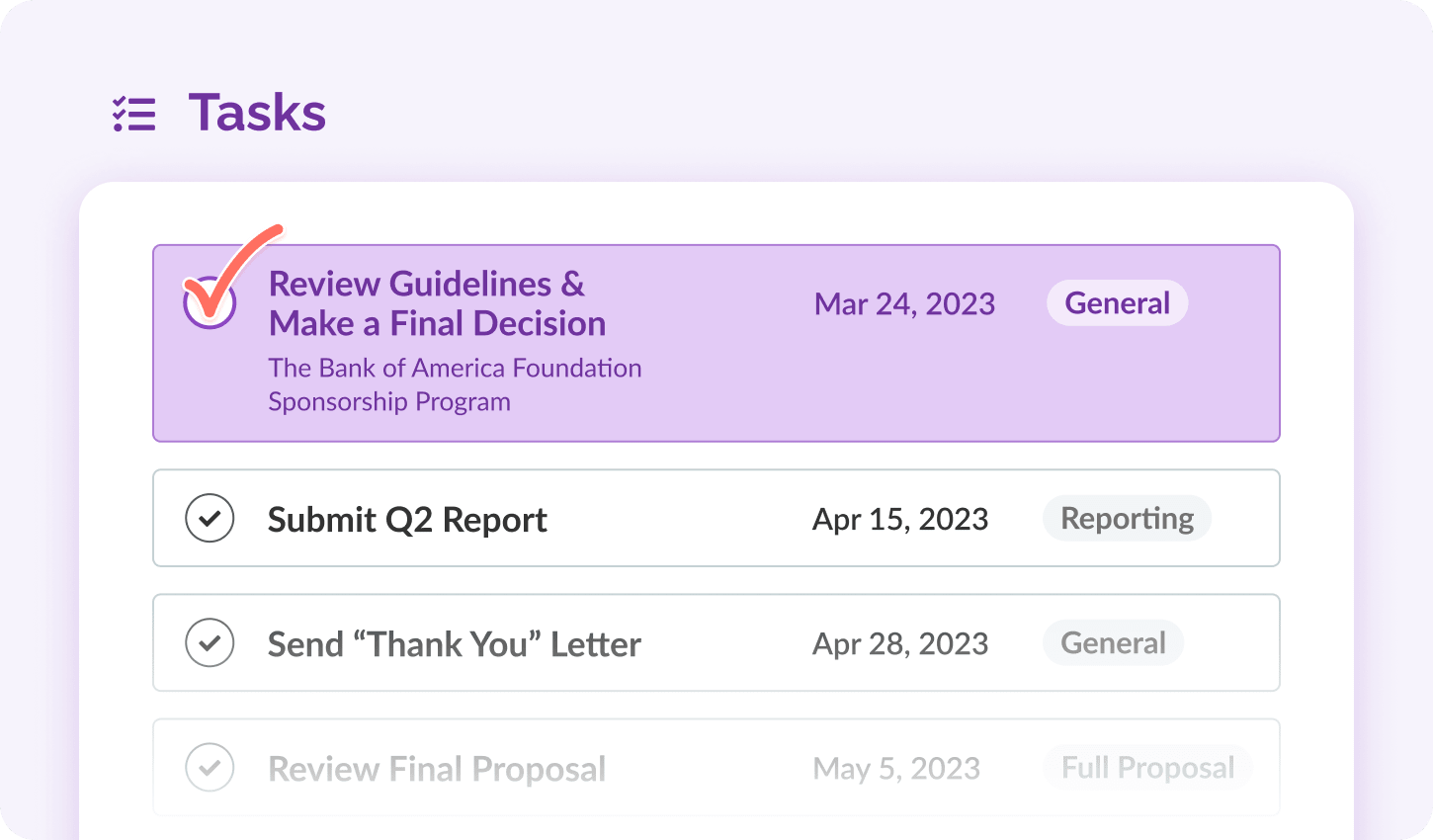Image resolution: width=1433 pixels, height=840 pixels.
Task: Click the Mar 24, 2023 due date
Action: point(904,304)
